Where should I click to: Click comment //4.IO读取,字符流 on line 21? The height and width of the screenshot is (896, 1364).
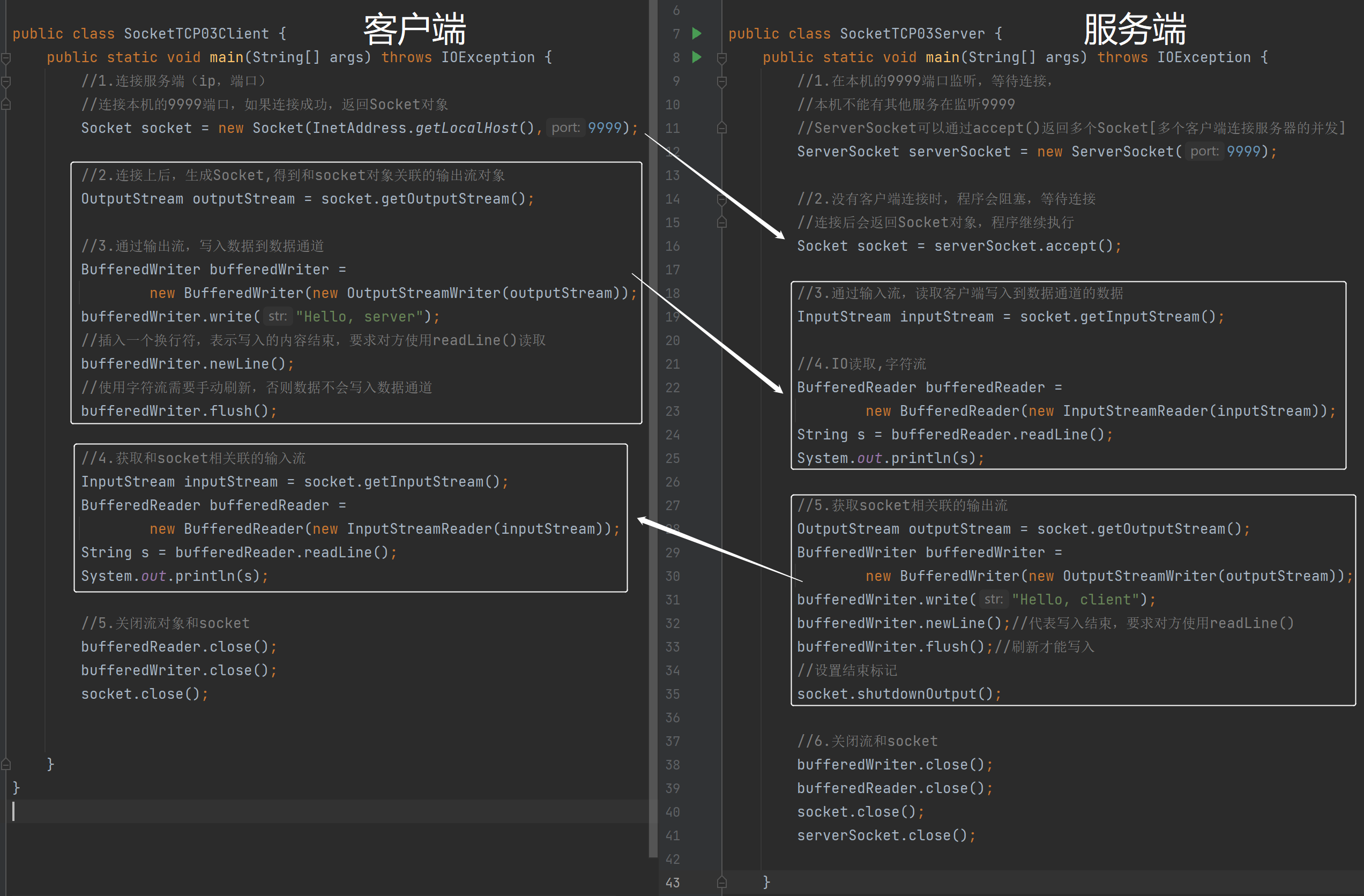(x=861, y=364)
